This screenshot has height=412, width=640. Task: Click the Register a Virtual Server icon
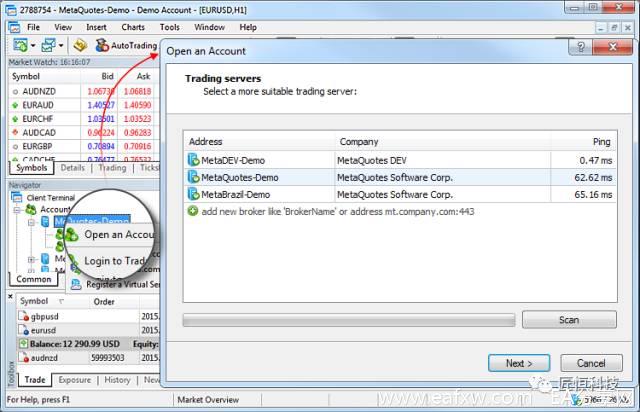(x=76, y=284)
